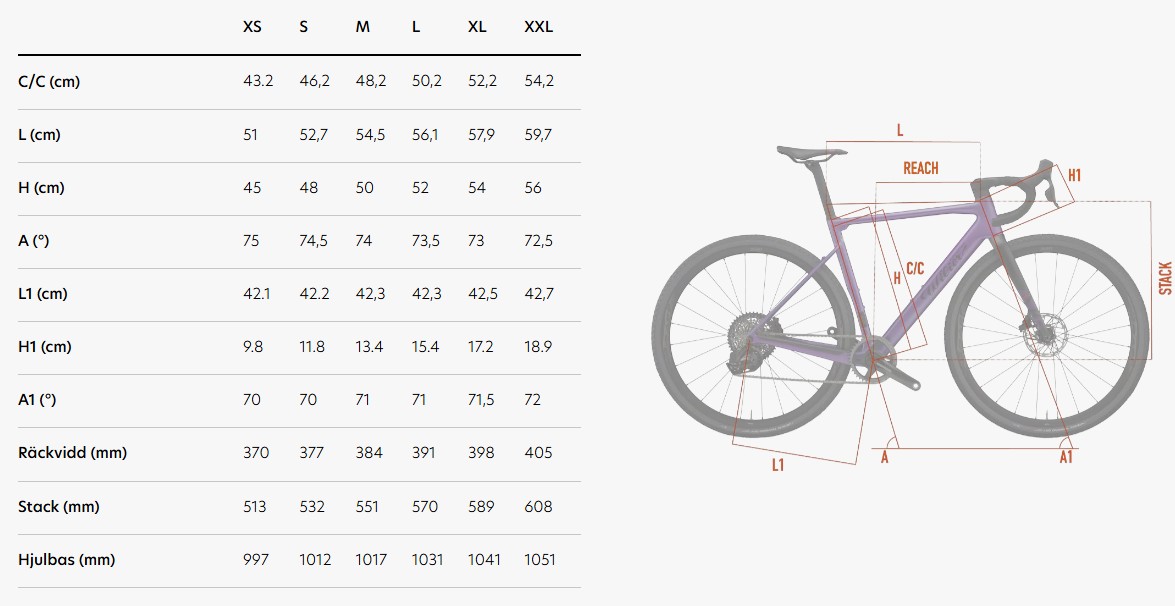Click the Stack (mm) row label
This screenshot has width=1175, height=606.
click(x=58, y=507)
